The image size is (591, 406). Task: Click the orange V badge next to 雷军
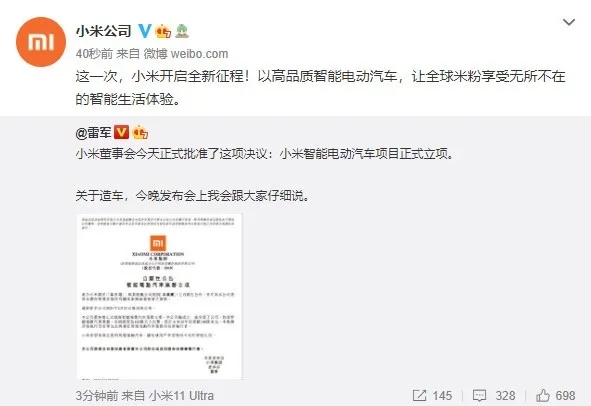121,132
